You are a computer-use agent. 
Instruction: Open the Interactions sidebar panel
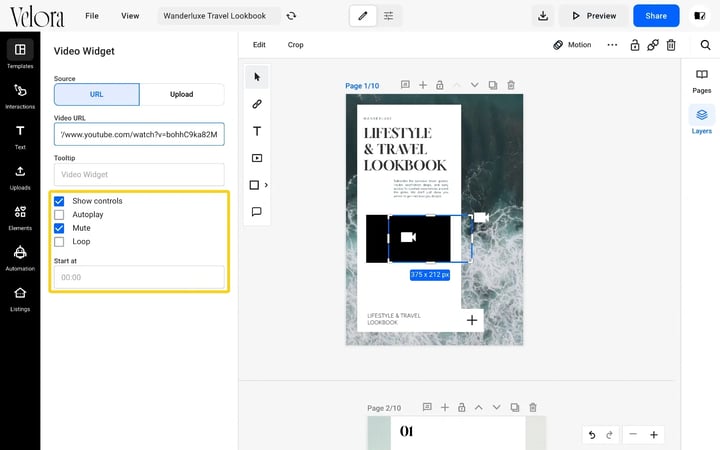tap(20, 95)
